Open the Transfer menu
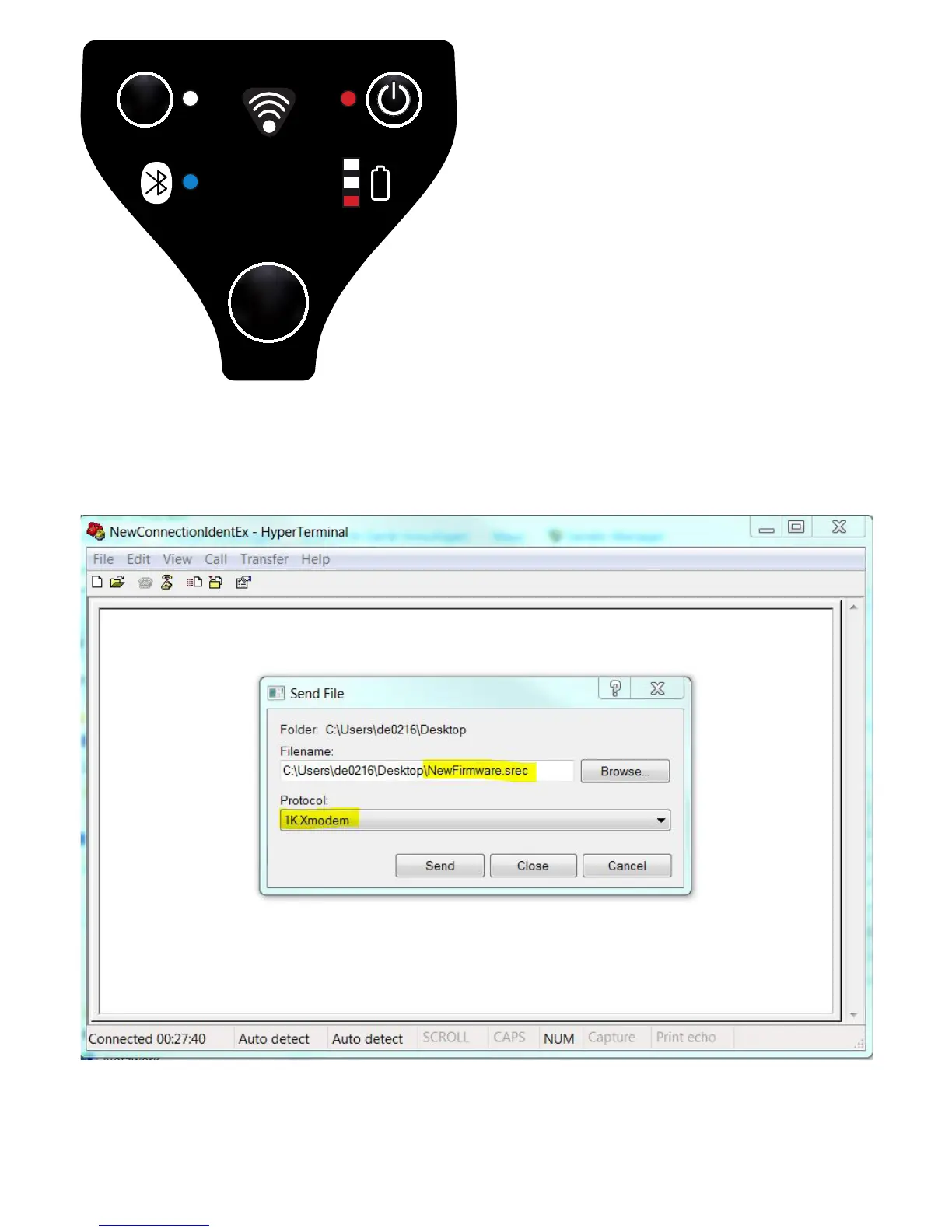The image size is (952, 1232). click(x=264, y=559)
